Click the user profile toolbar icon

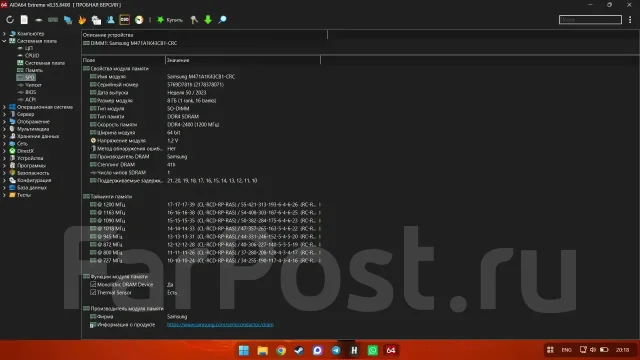pyautogui.click(x=111, y=20)
